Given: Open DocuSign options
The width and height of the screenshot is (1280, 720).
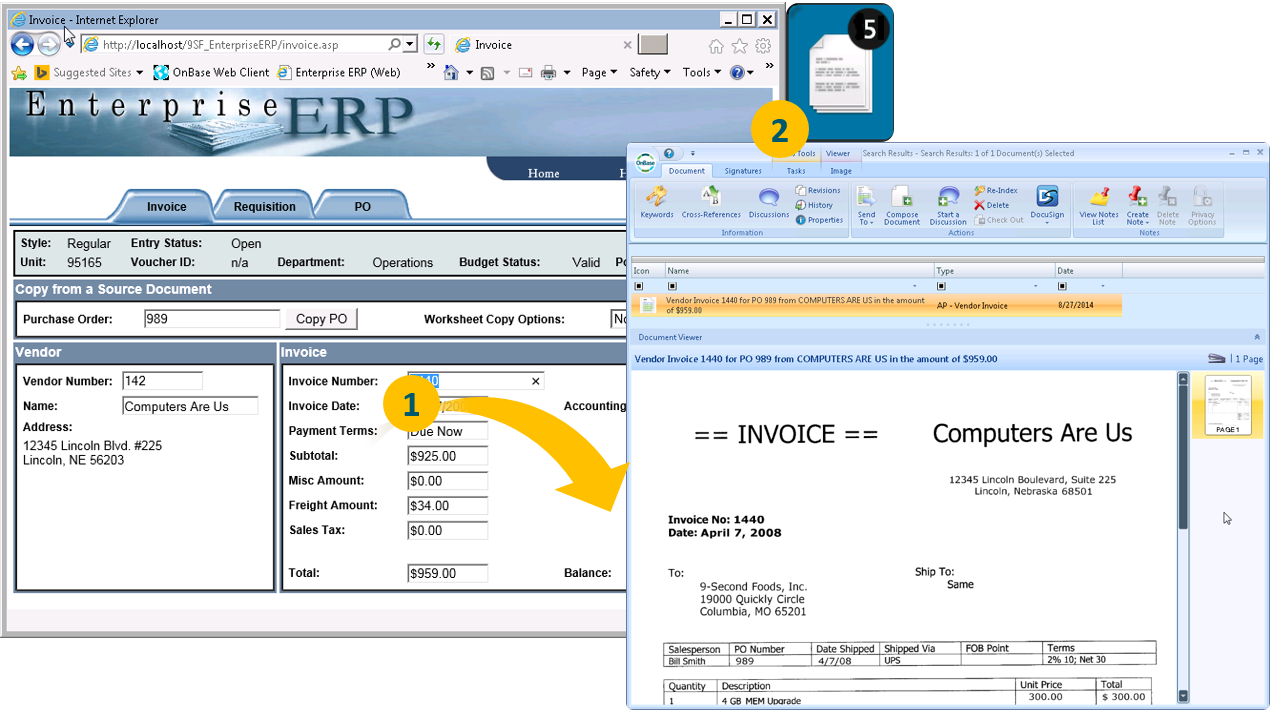Looking at the screenshot, I should (x=1047, y=203).
